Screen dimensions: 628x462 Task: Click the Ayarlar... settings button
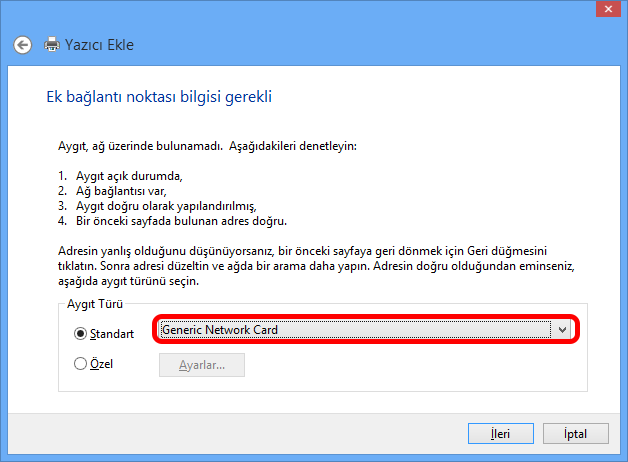201,365
